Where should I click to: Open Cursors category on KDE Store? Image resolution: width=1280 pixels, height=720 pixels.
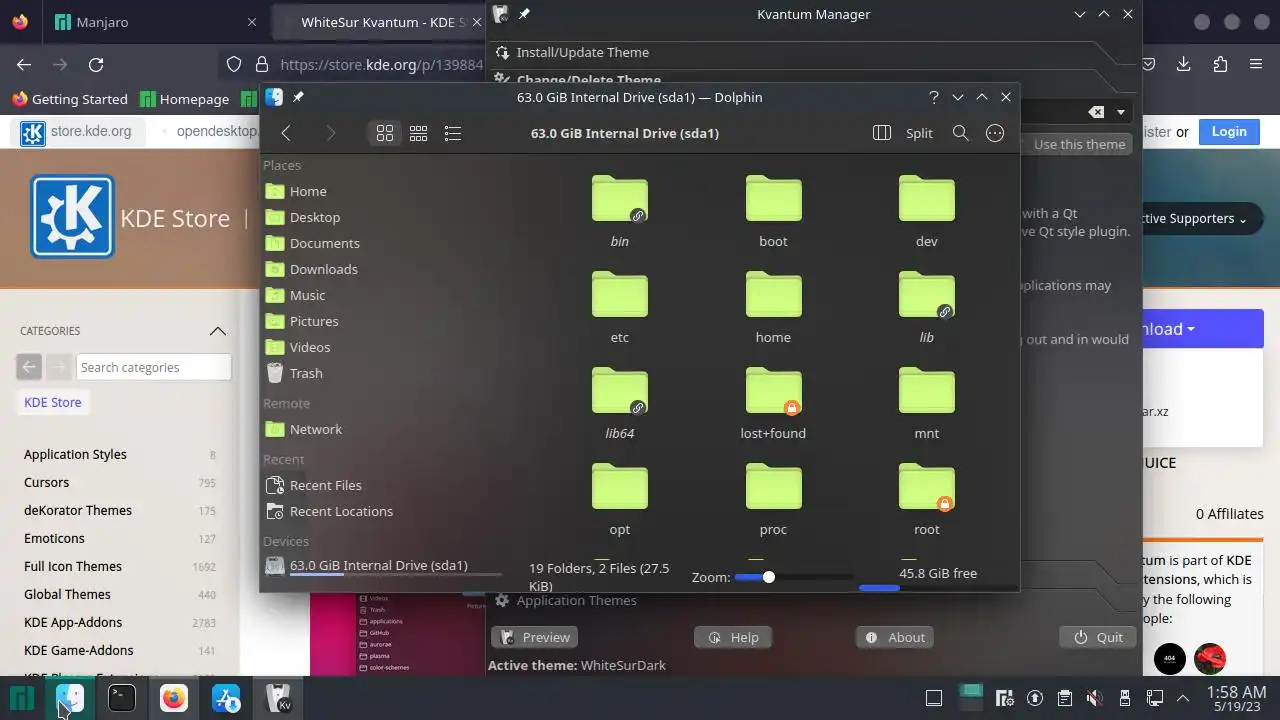(46, 482)
